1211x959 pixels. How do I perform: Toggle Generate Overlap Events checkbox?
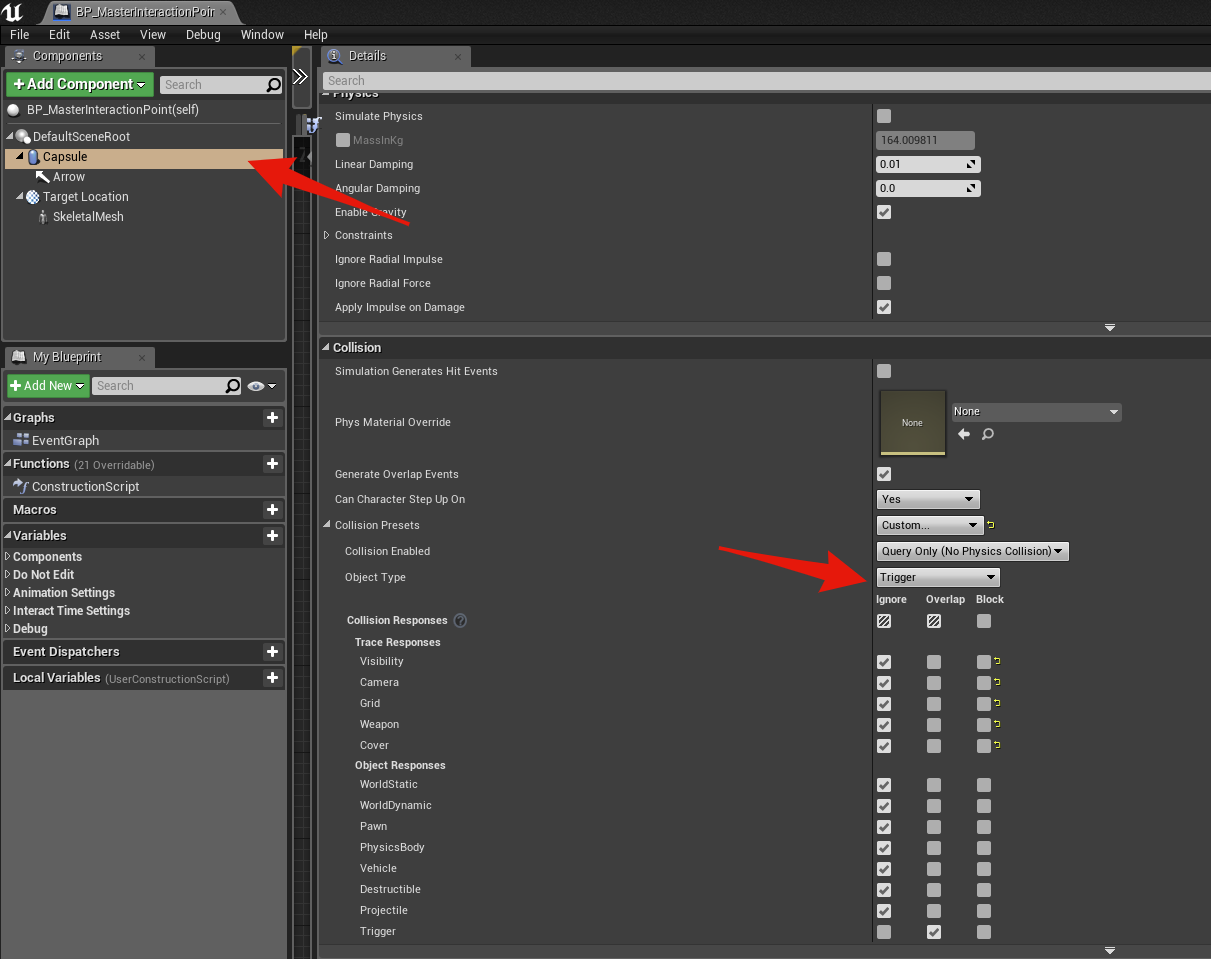[884, 474]
